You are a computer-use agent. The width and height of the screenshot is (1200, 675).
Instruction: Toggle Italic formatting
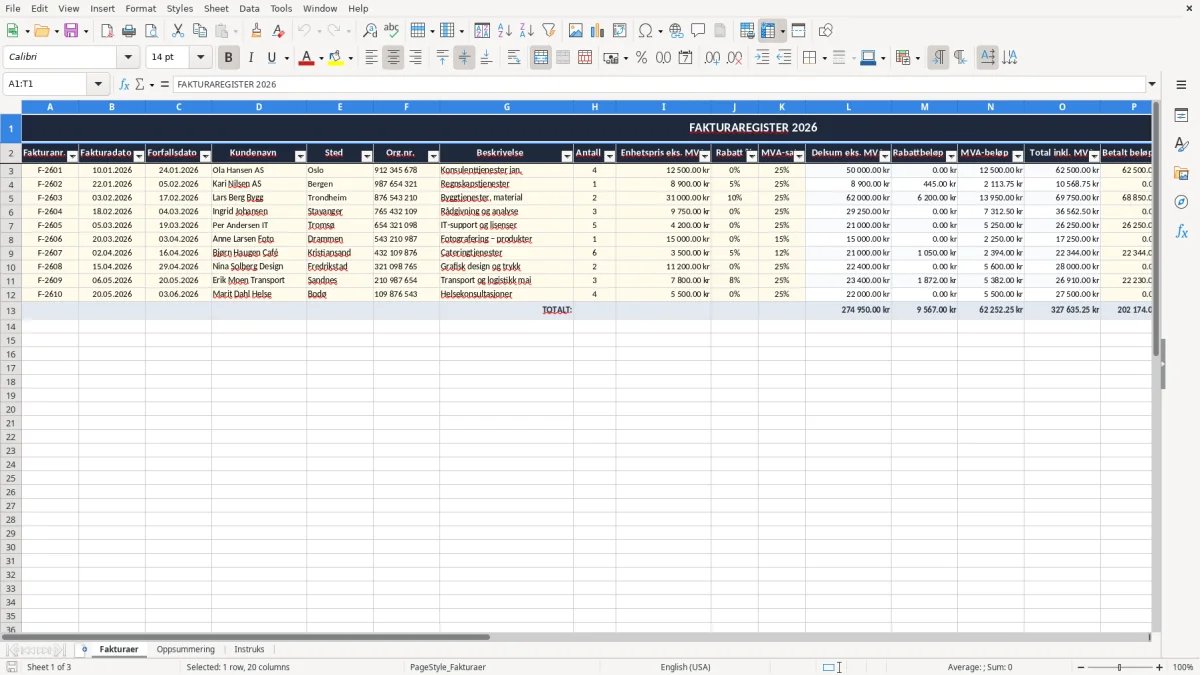pos(251,58)
